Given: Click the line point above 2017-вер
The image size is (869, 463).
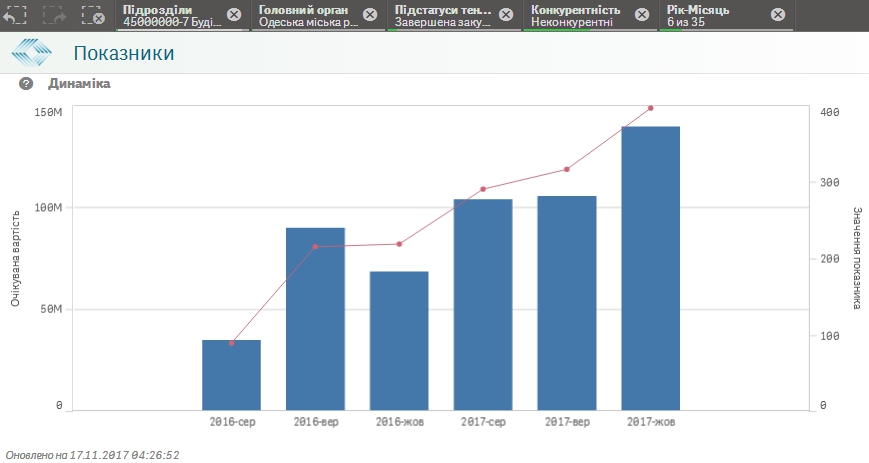Looking at the screenshot, I should point(566,169).
